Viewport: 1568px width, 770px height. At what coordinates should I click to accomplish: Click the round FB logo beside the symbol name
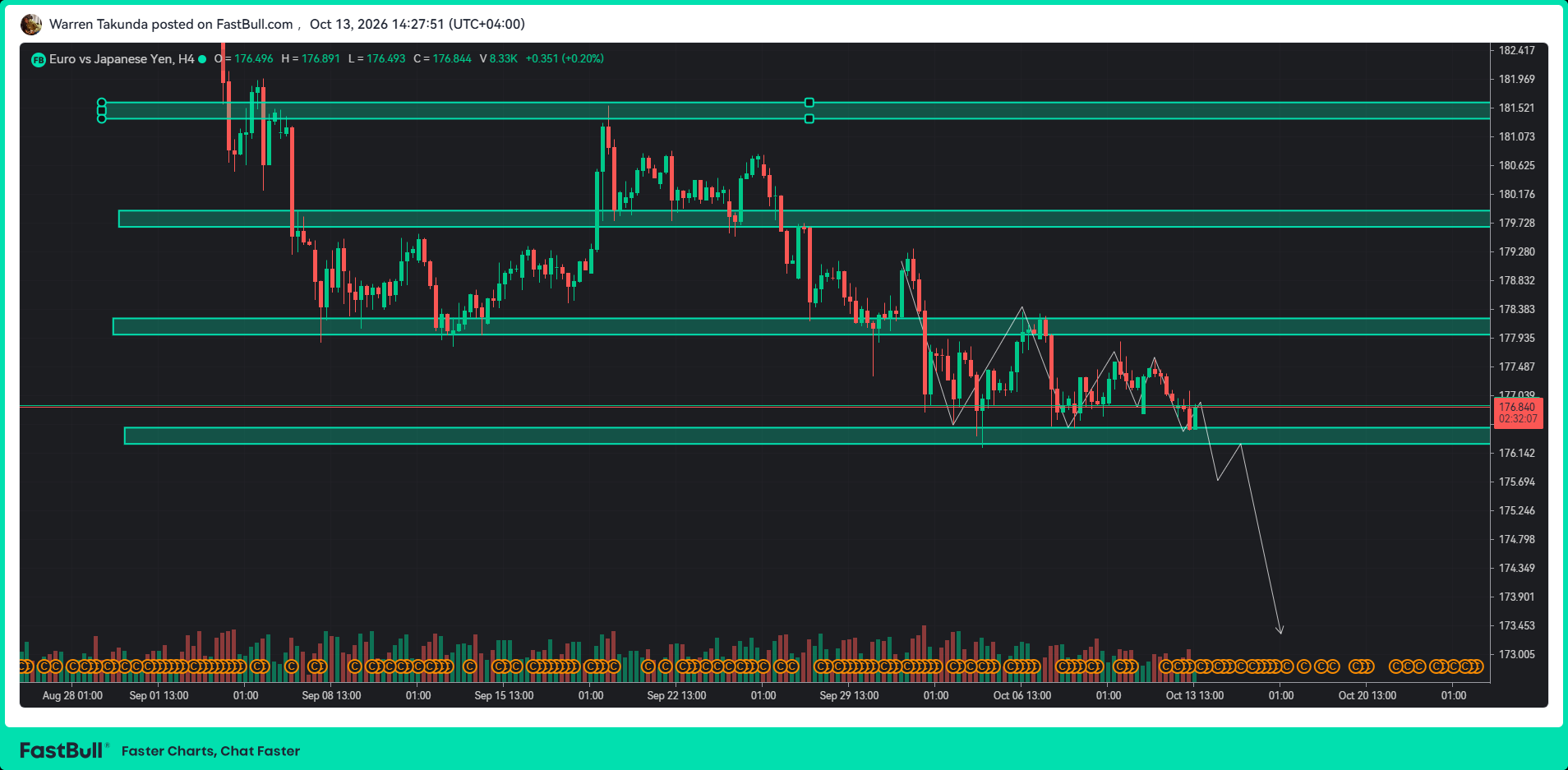[39, 59]
